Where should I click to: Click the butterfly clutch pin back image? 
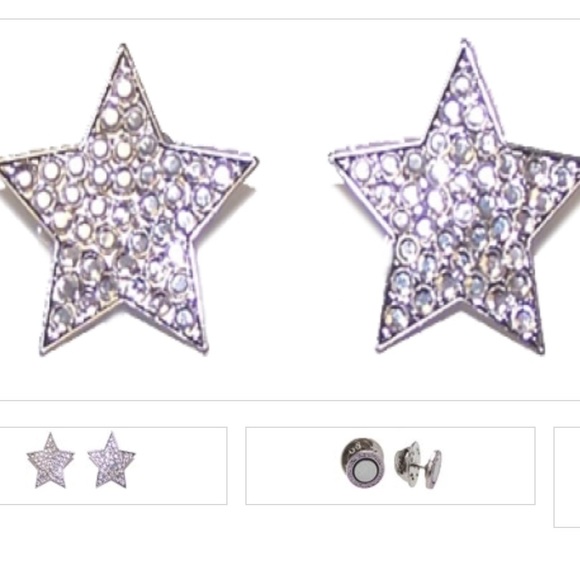pos(418,465)
